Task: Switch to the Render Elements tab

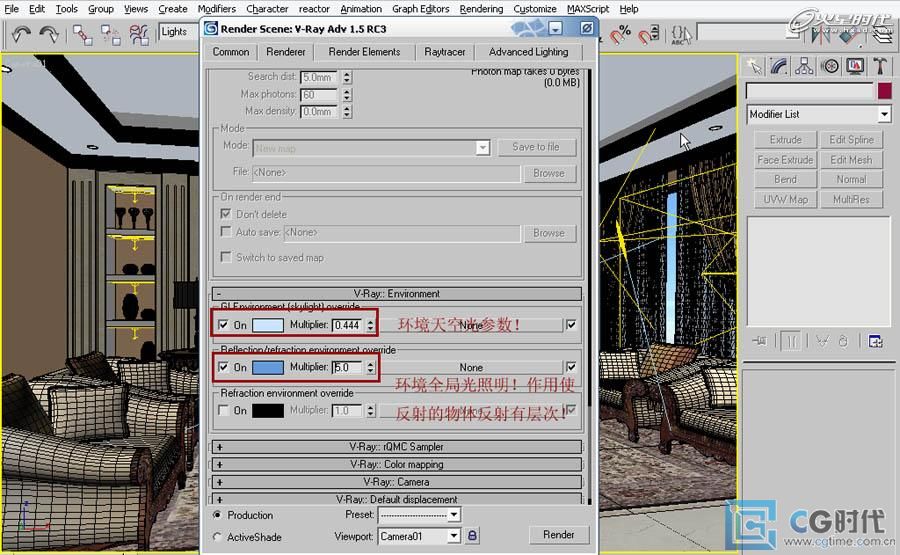Action: click(364, 52)
